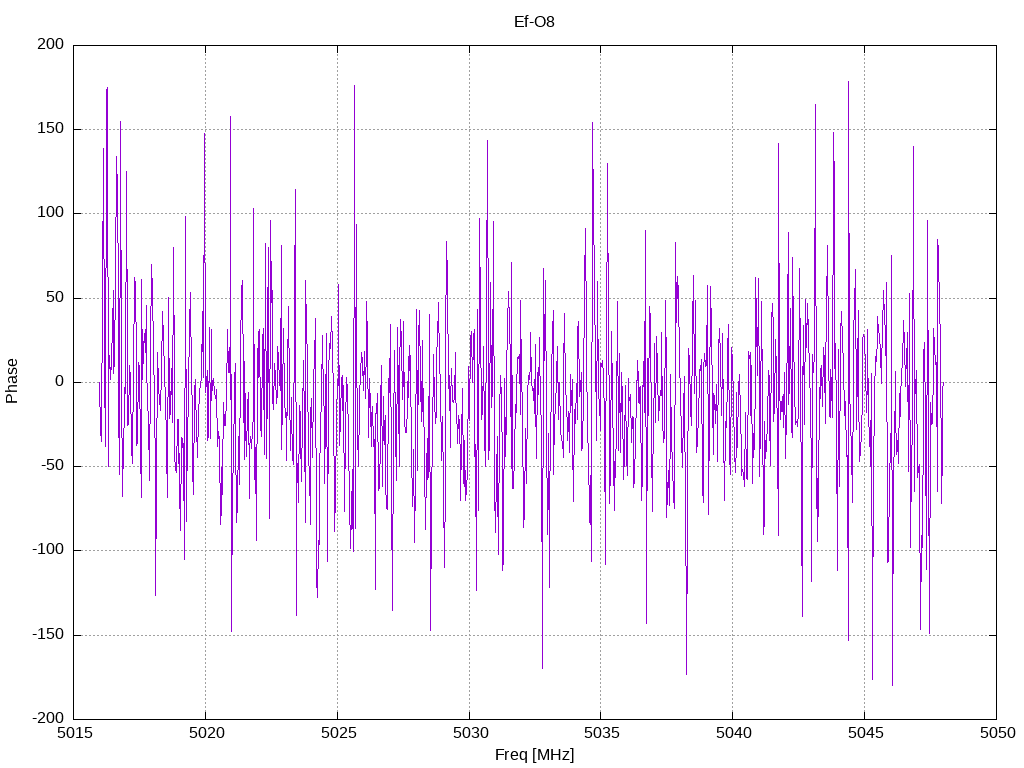Screen dimensions: 1024x768
Task: Click the y-axis tick label '200'
Action: coord(51,44)
